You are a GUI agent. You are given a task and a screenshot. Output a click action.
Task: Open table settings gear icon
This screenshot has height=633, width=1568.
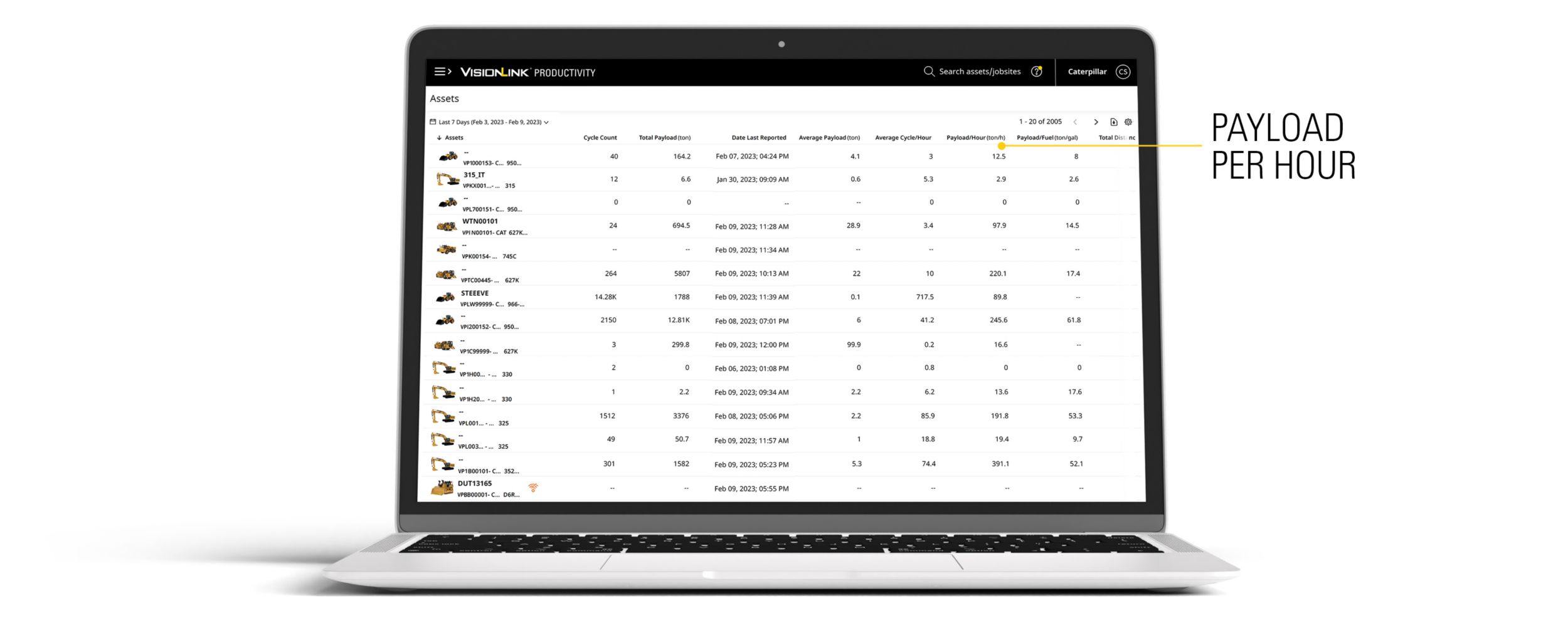click(x=1128, y=122)
